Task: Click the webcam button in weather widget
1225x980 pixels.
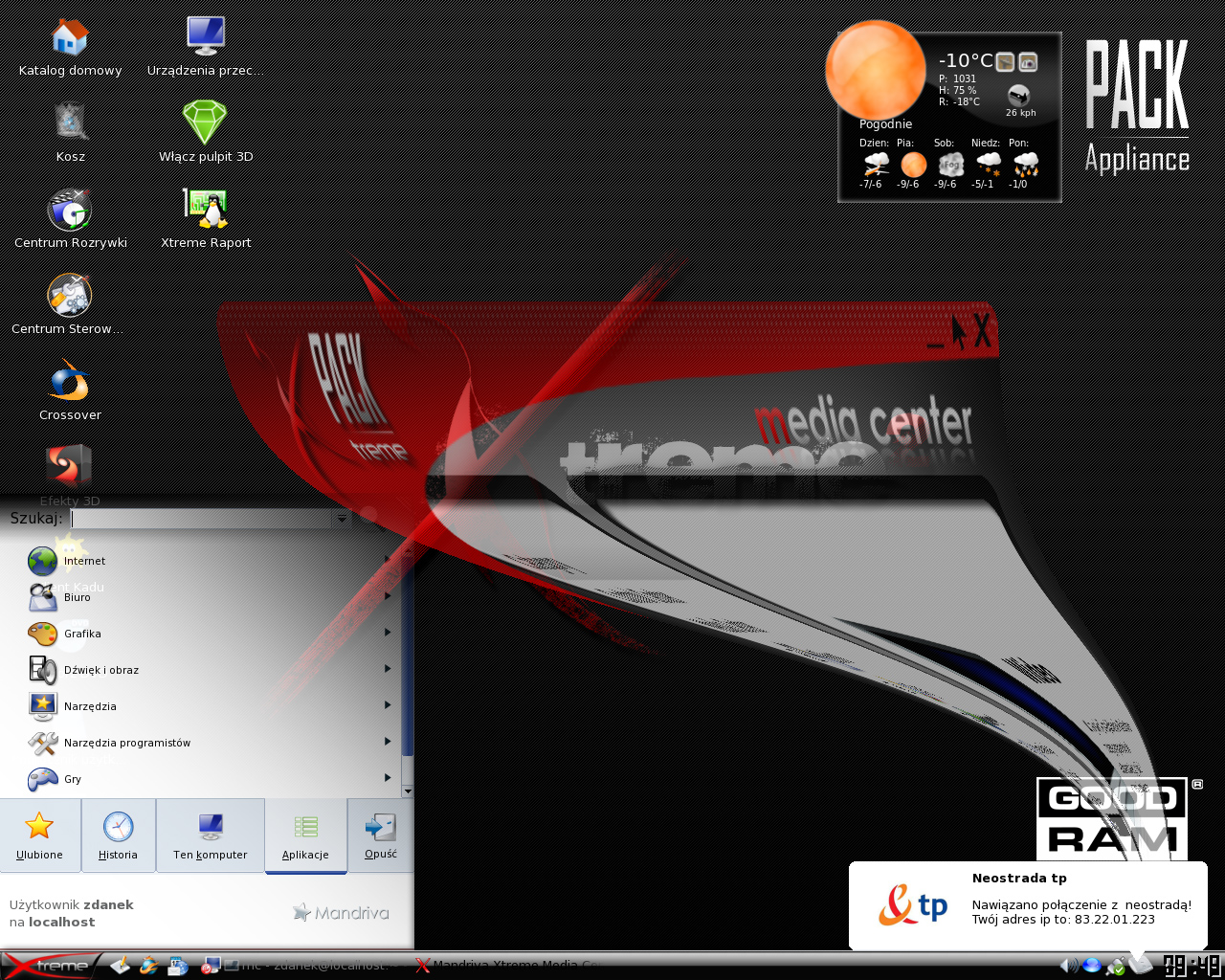Action: click(x=1028, y=62)
